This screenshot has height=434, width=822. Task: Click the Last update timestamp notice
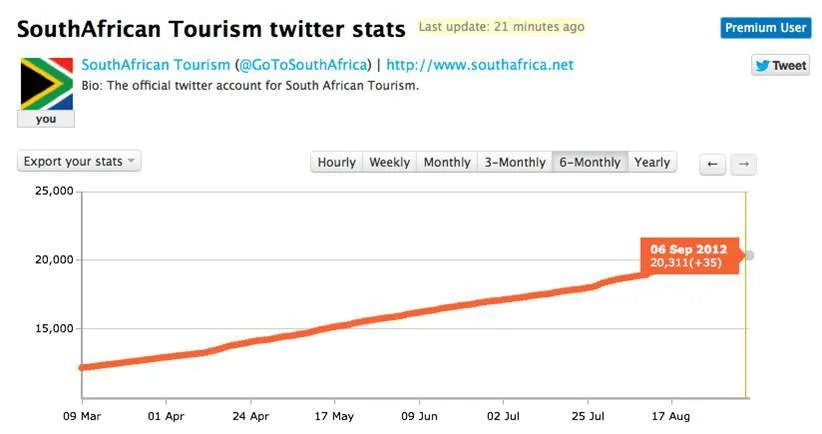501,27
